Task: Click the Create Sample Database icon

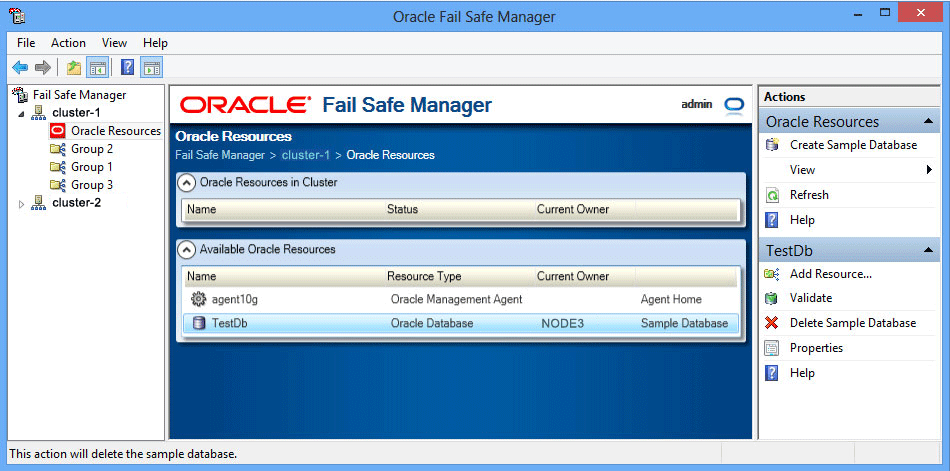Action: pos(772,145)
